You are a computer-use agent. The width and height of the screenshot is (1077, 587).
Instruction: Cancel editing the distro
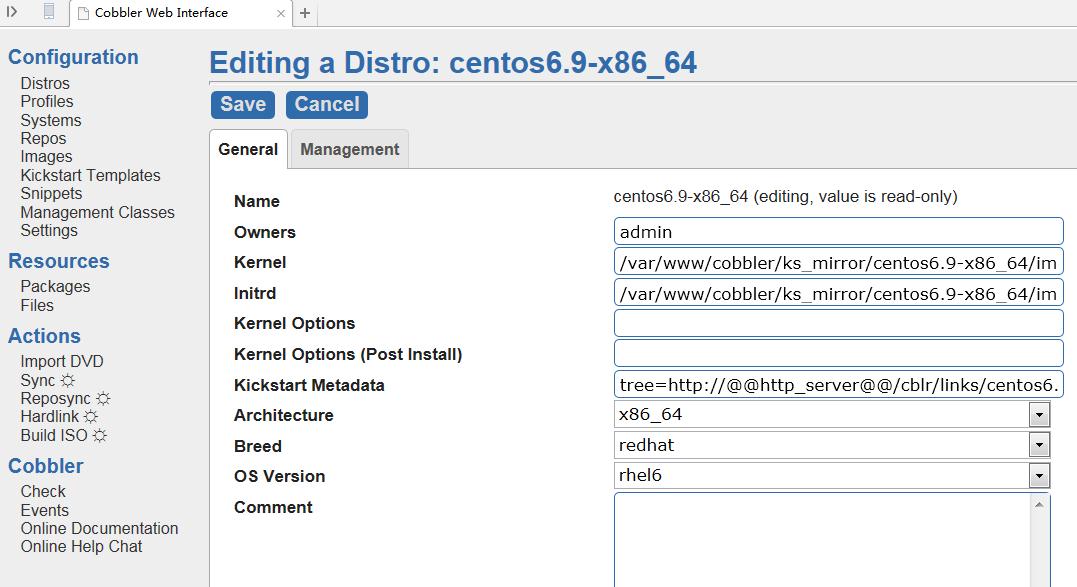pyautogui.click(x=327, y=104)
